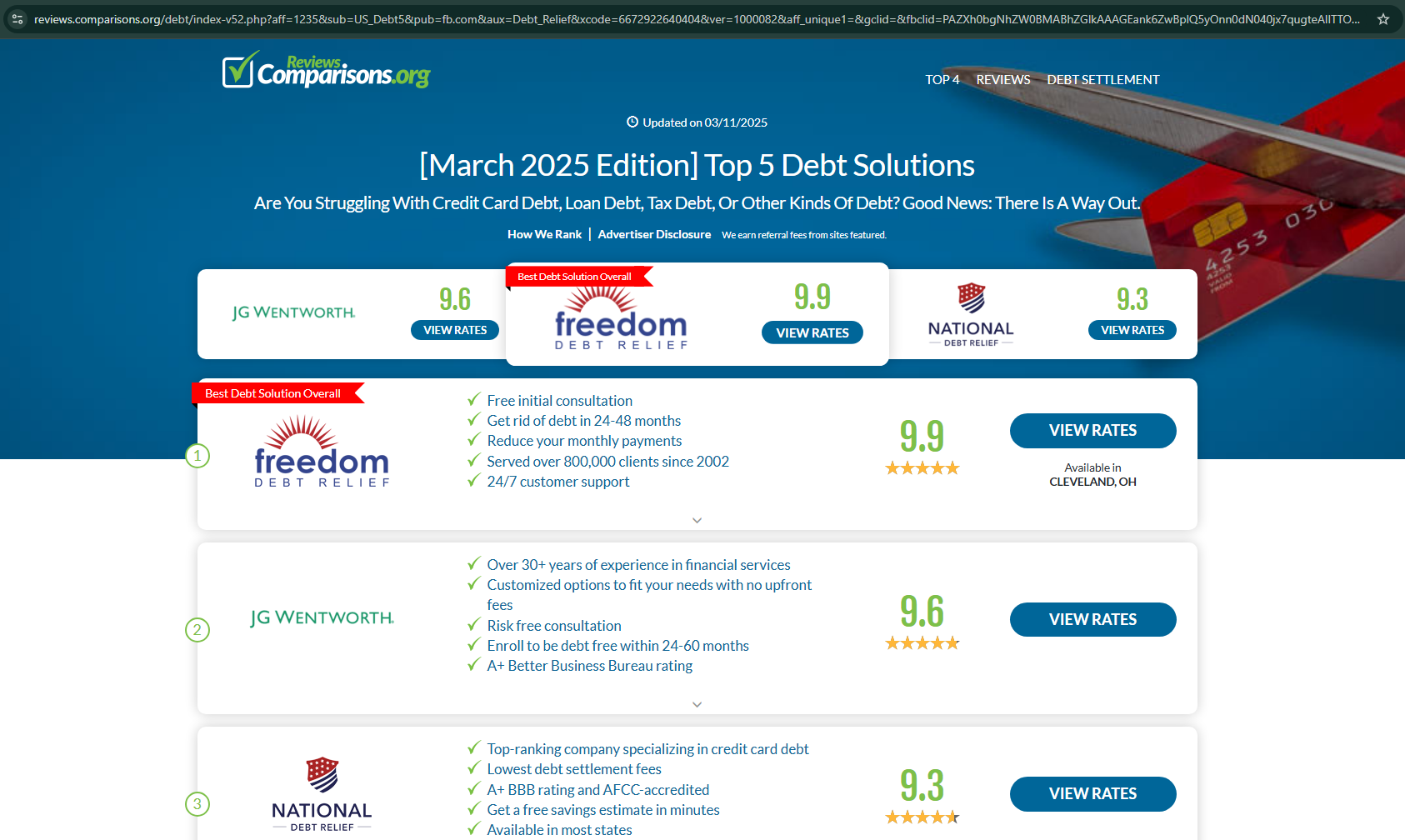Click the browser address bar URL
The height and width of the screenshot is (840, 1405).
click(x=697, y=18)
